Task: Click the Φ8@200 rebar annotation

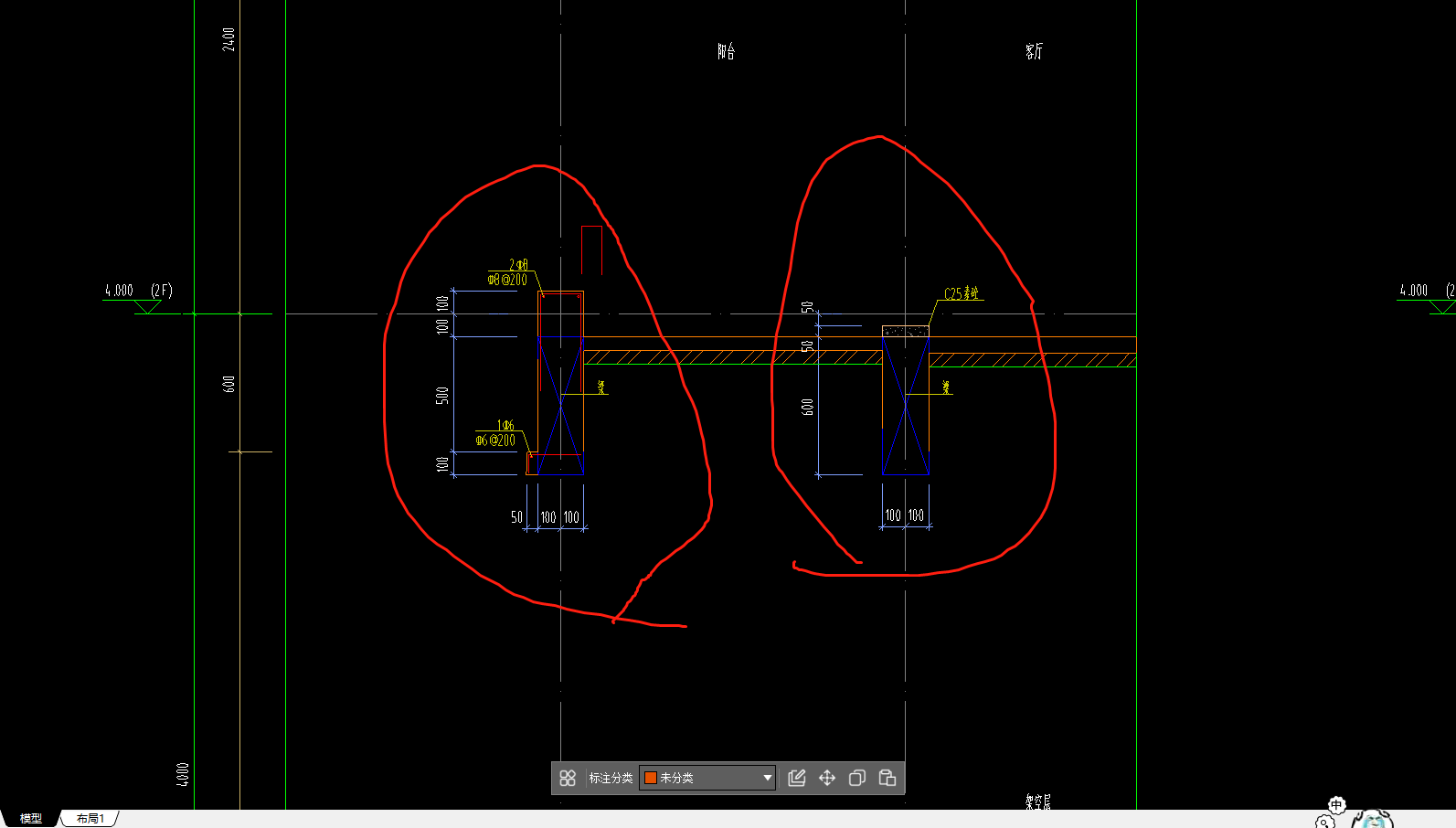Action: (507, 280)
